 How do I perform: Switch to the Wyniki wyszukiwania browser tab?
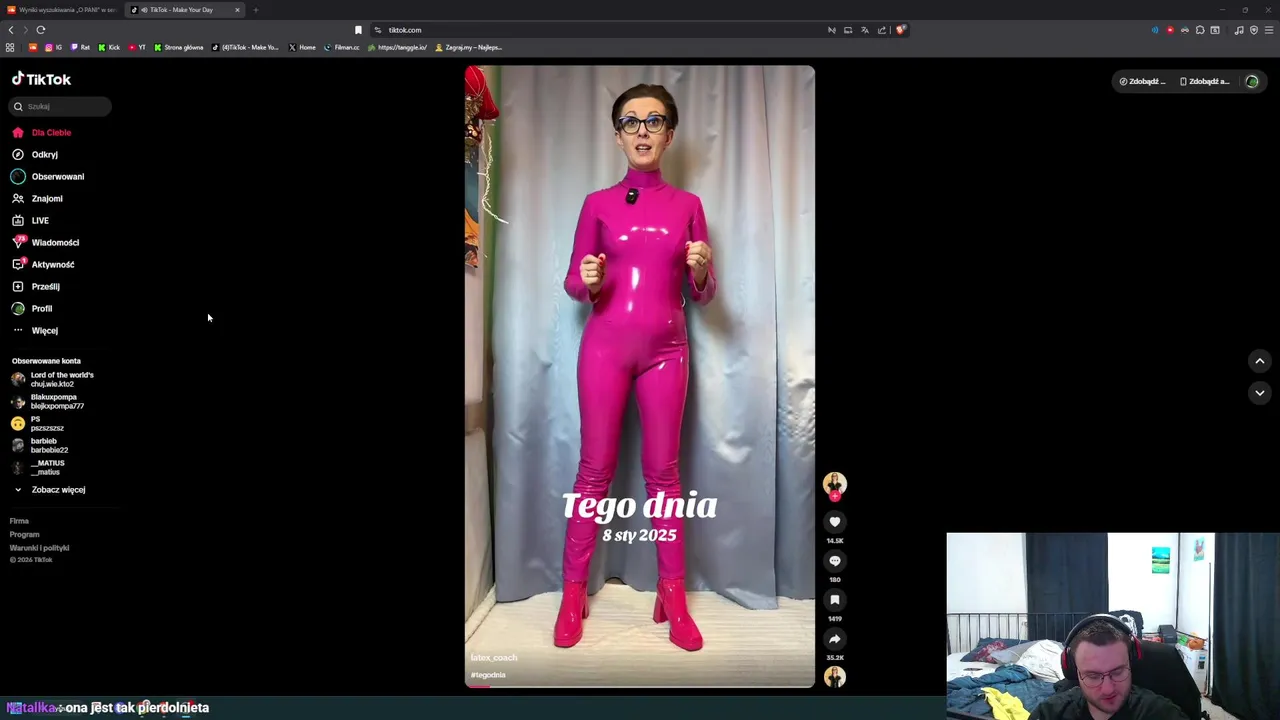62,10
